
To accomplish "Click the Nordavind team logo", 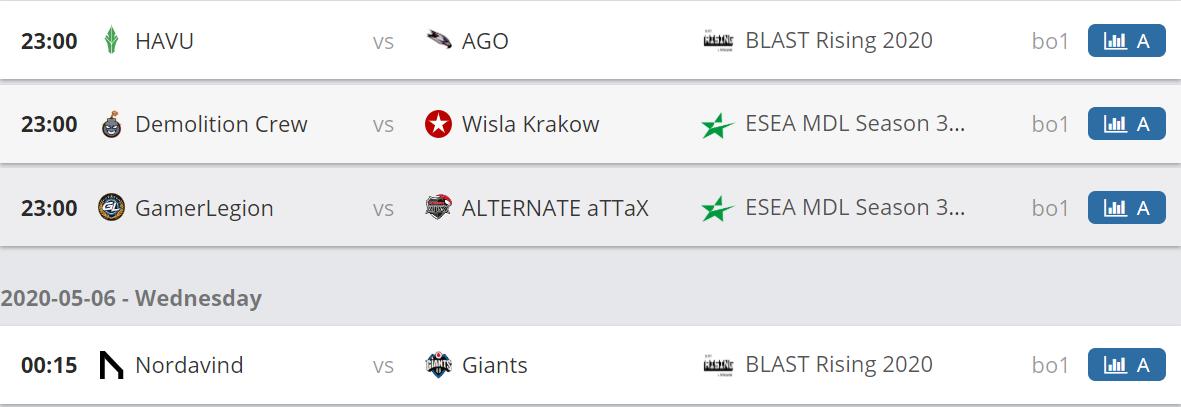I will 112,366.
